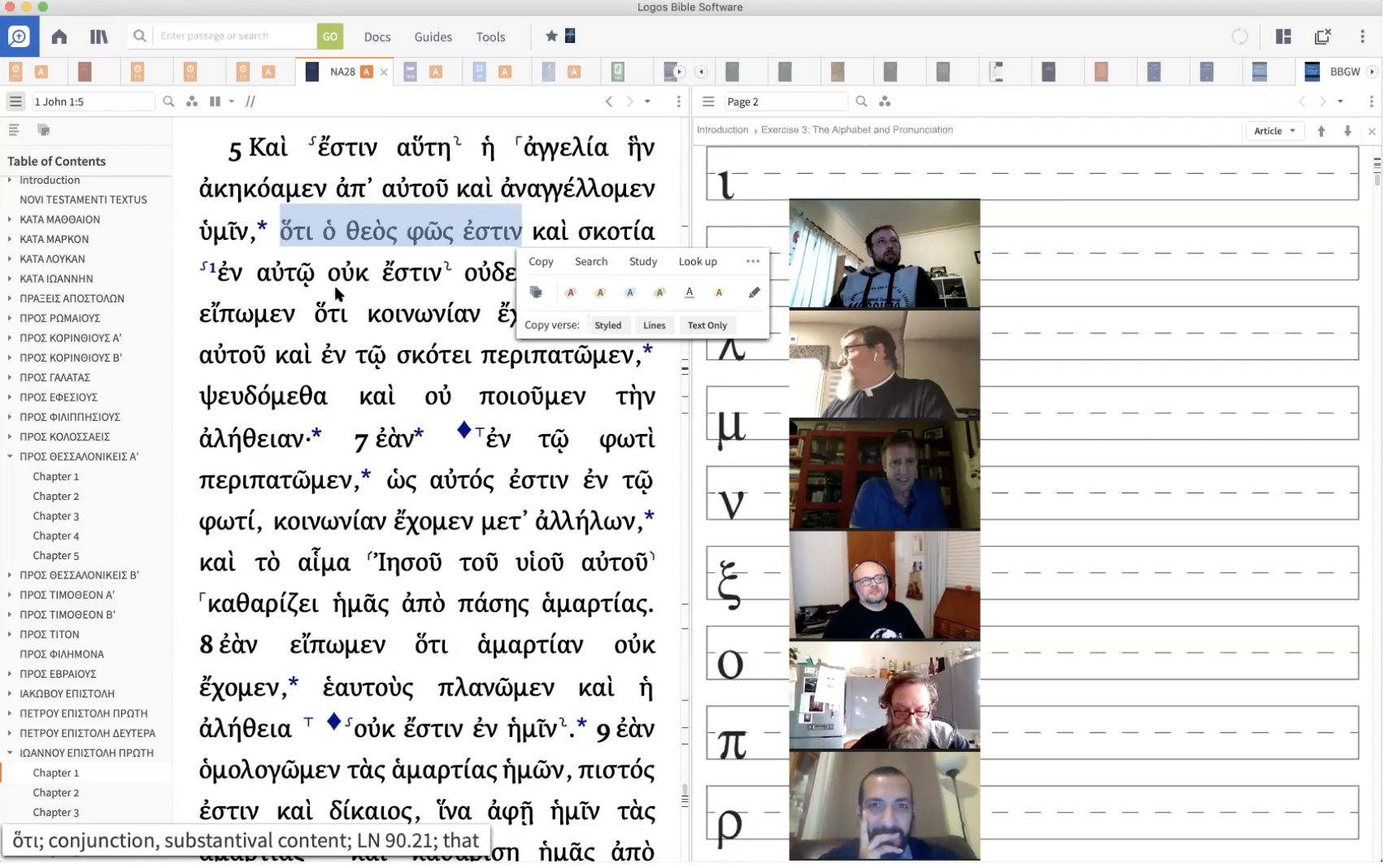Select NOVI TESTAMENTI TEXTUS entry
The width and height of the screenshot is (1384, 868).
click(83, 200)
